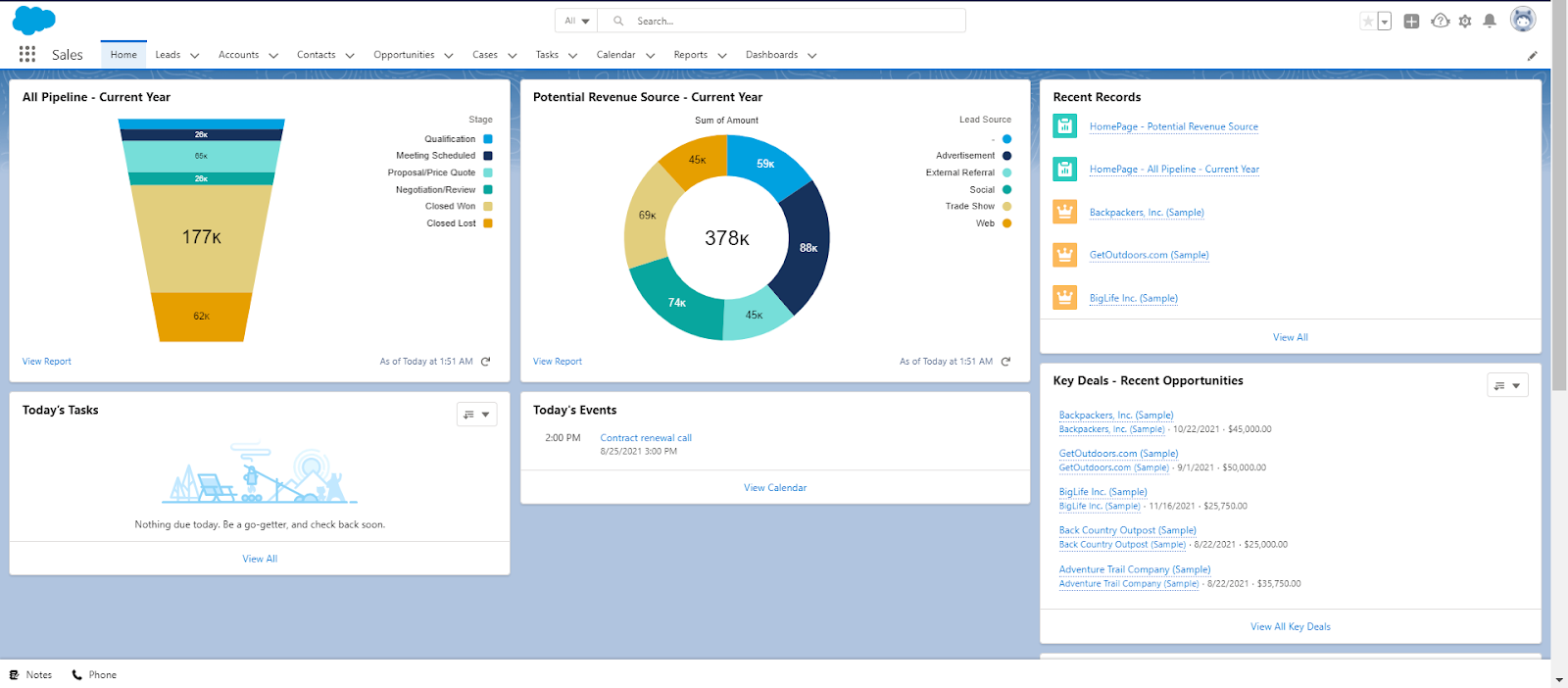Open the Contract renewal call event
Image resolution: width=1568 pixels, height=688 pixels.
pos(646,438)
